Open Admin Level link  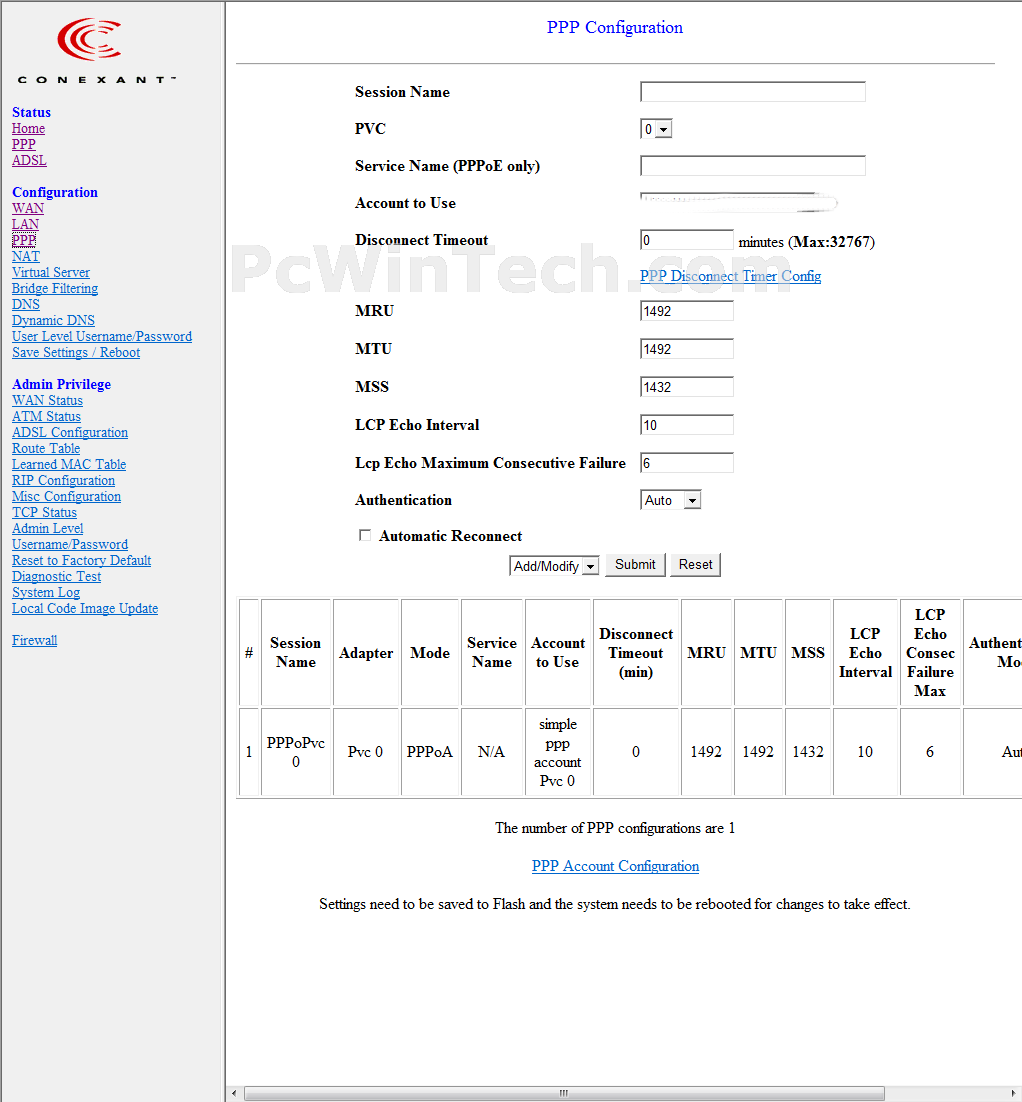click(47, 529)
